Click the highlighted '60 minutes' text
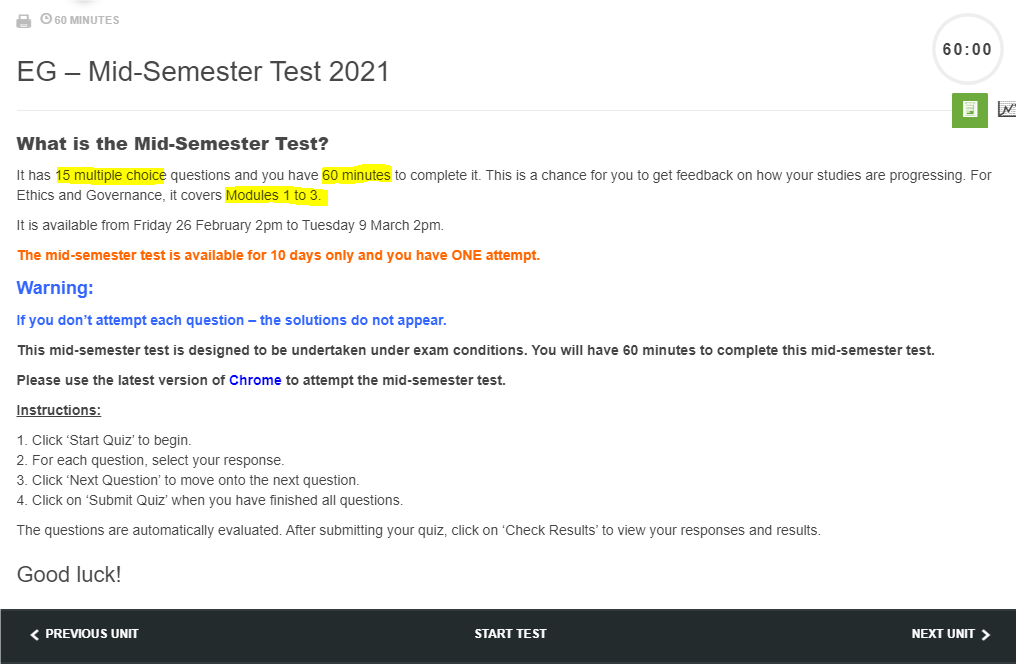Viewport: 1016px width, 666px height. tap(356, 176)
